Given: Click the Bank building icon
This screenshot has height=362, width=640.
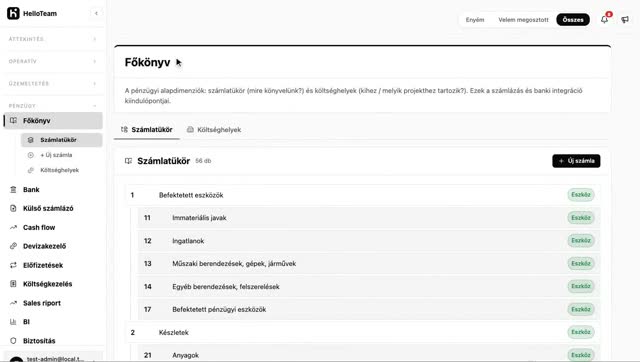Looking at the screenshot, I should [x=13, y=189].
